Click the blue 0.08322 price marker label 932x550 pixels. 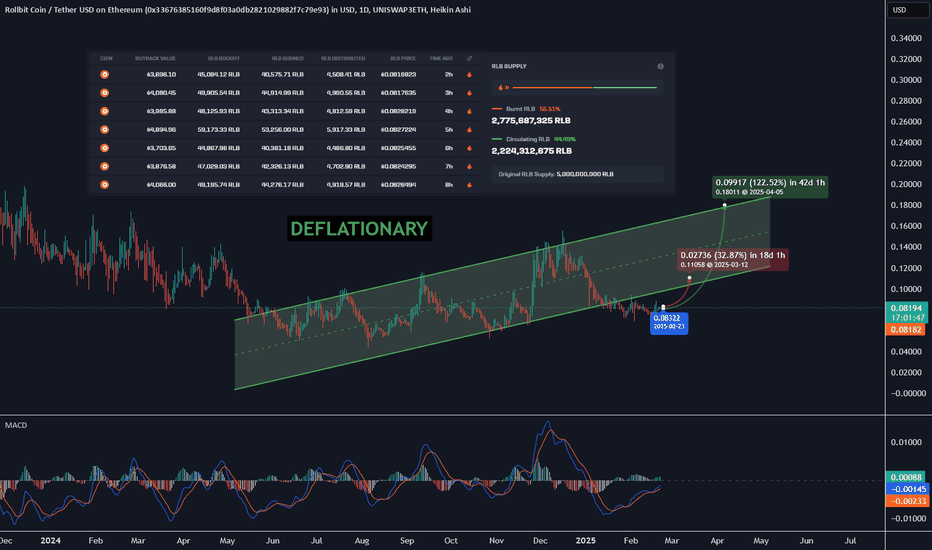pyautogui.click(x=669, y=322)
